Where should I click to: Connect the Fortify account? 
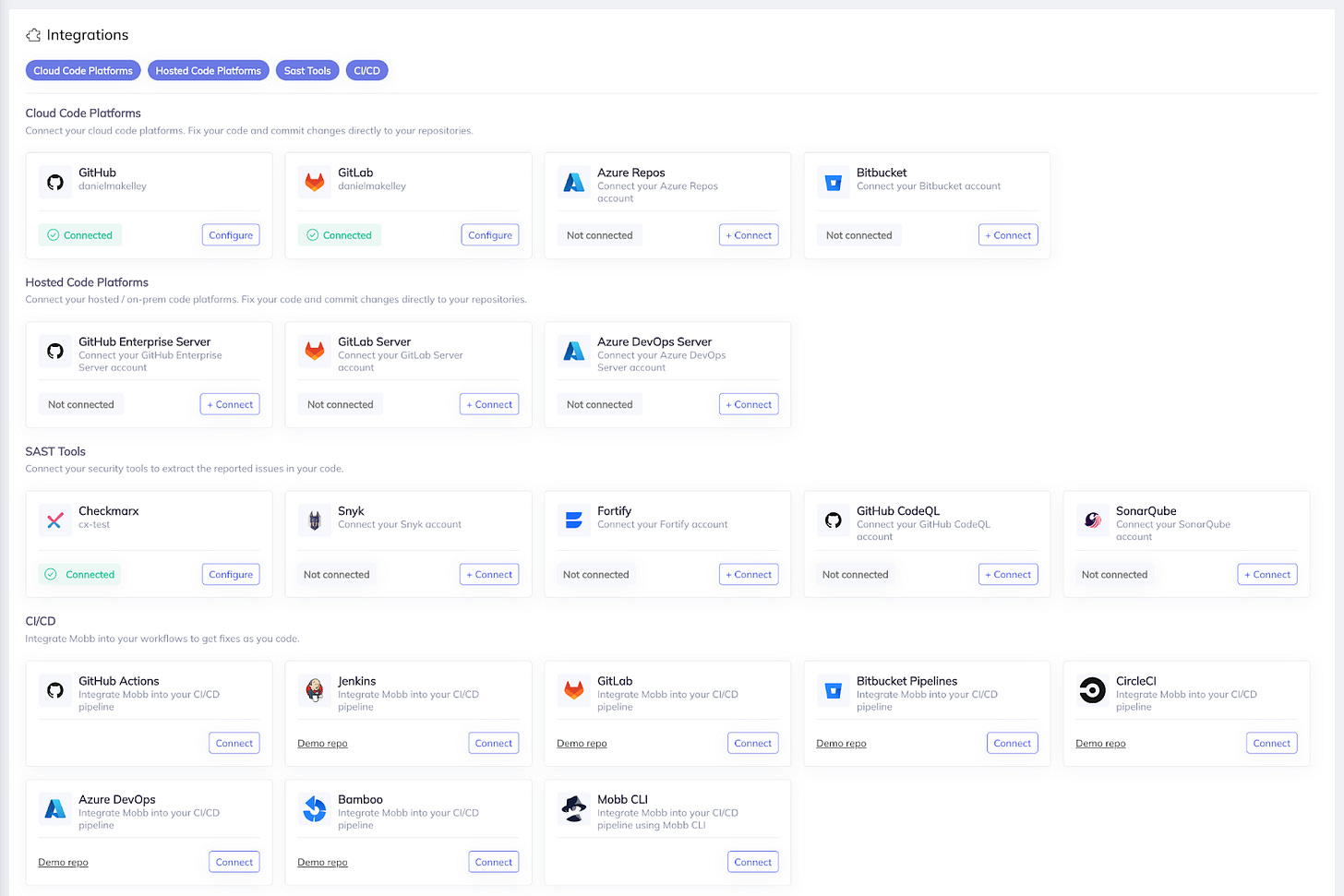click(x=749, y=574)
